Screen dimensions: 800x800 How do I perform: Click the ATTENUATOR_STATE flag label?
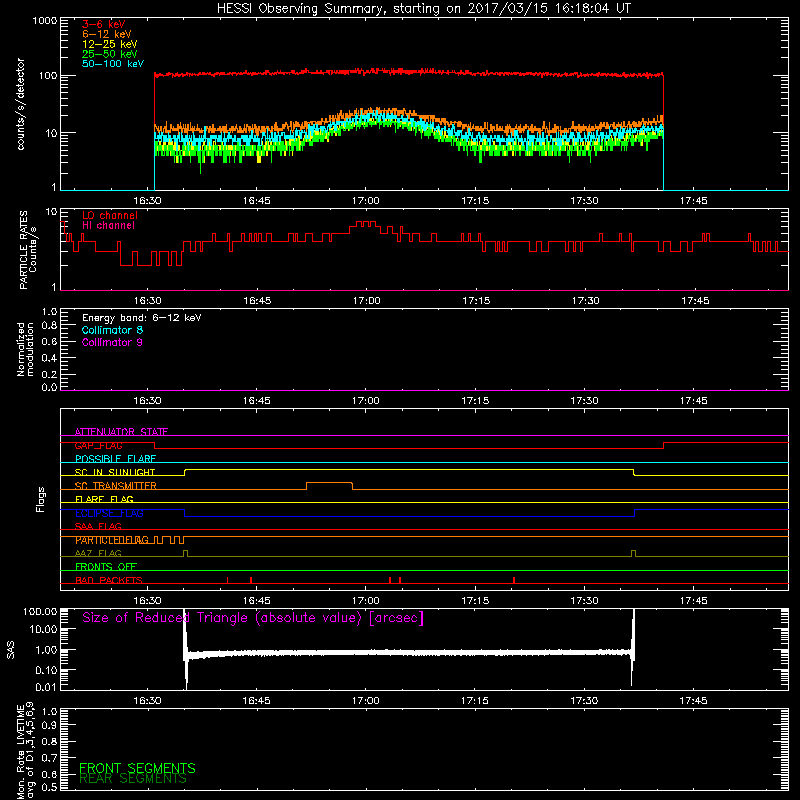click(x=121, y=432)
